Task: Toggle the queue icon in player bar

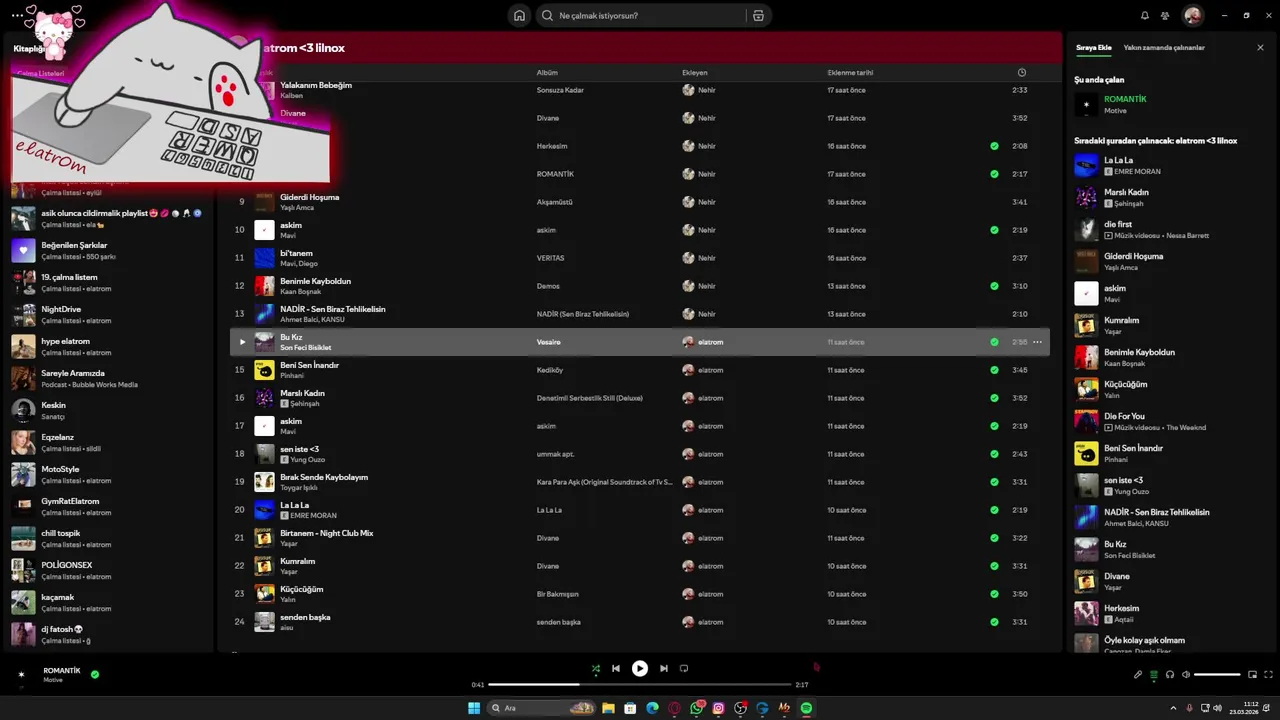Action: click(x=1154, y=675)
